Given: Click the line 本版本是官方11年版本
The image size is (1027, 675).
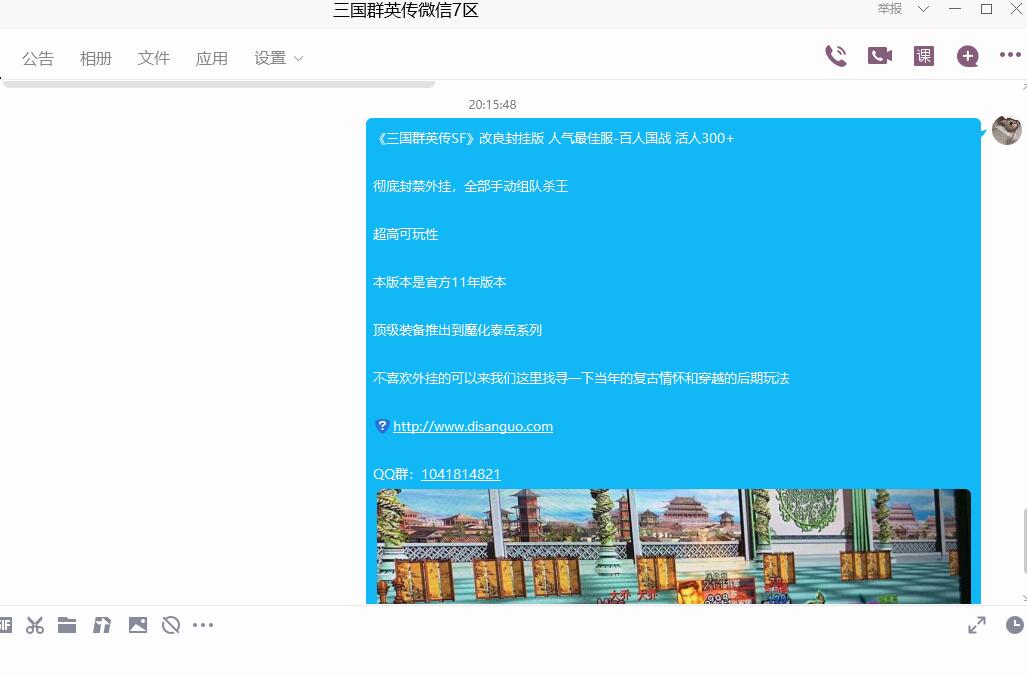Looking at the screenshot, I should [x=439, y=282].
